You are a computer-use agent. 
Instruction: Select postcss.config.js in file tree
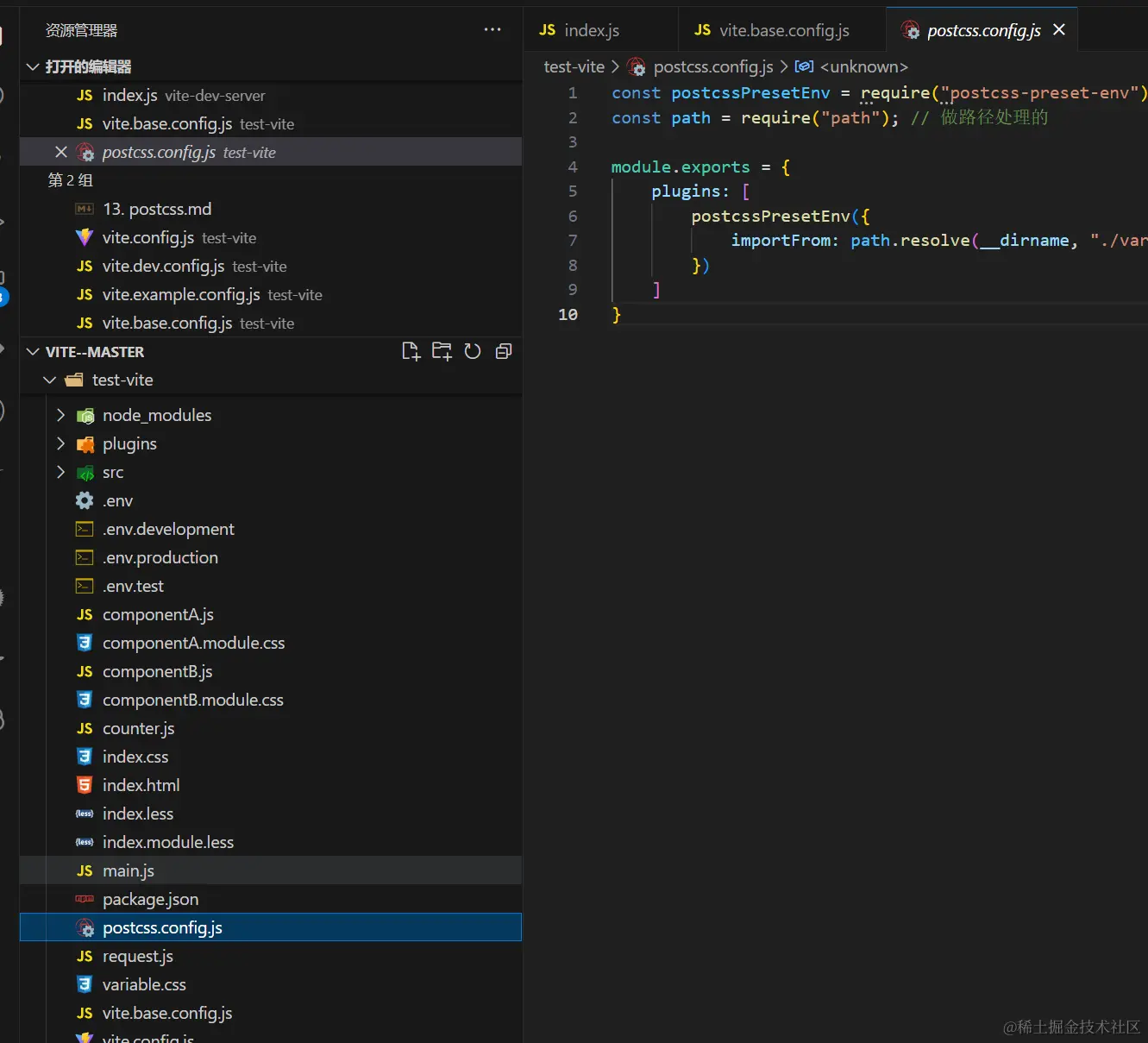pyautogui.click(x=271, y=927)
